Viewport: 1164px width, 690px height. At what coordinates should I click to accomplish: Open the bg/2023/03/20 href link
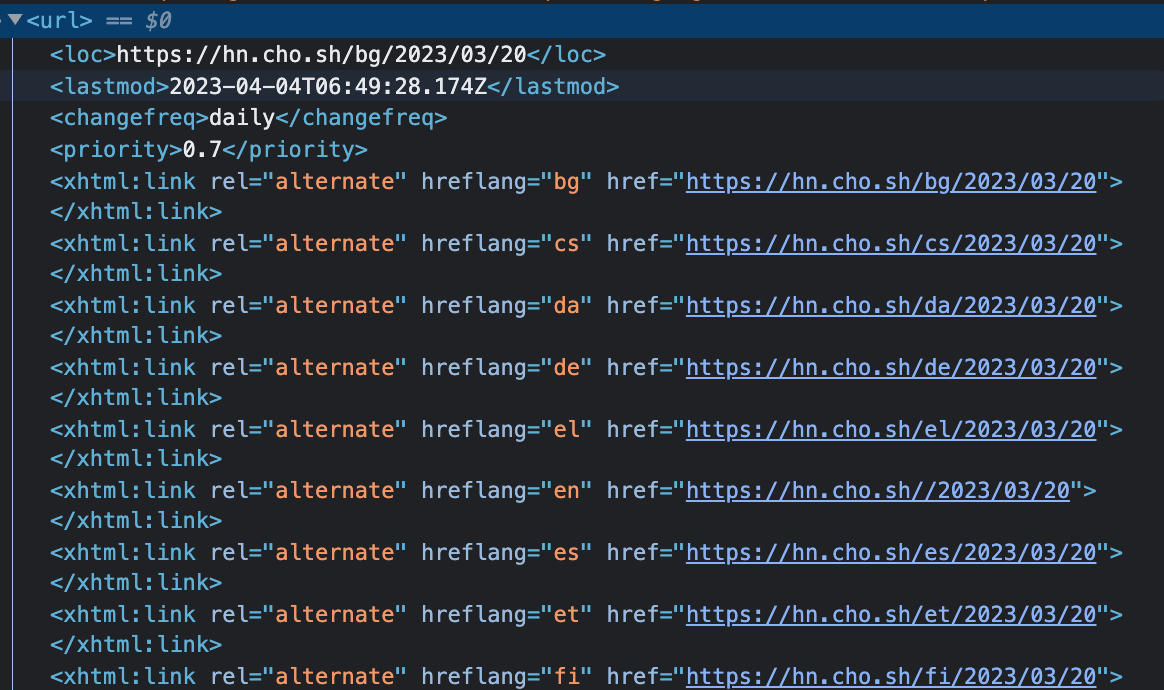coord(891,182)
